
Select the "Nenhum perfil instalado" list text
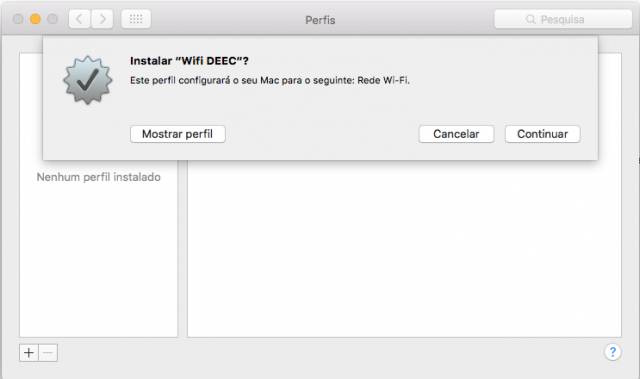point(98,177)
